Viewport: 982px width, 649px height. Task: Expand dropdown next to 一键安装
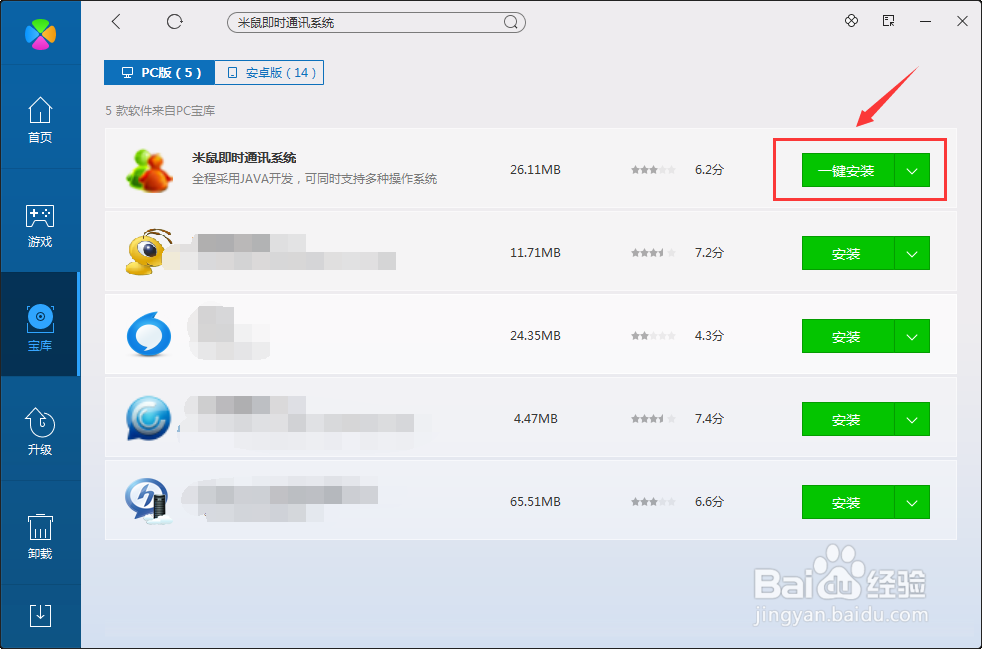click(912, 170)
